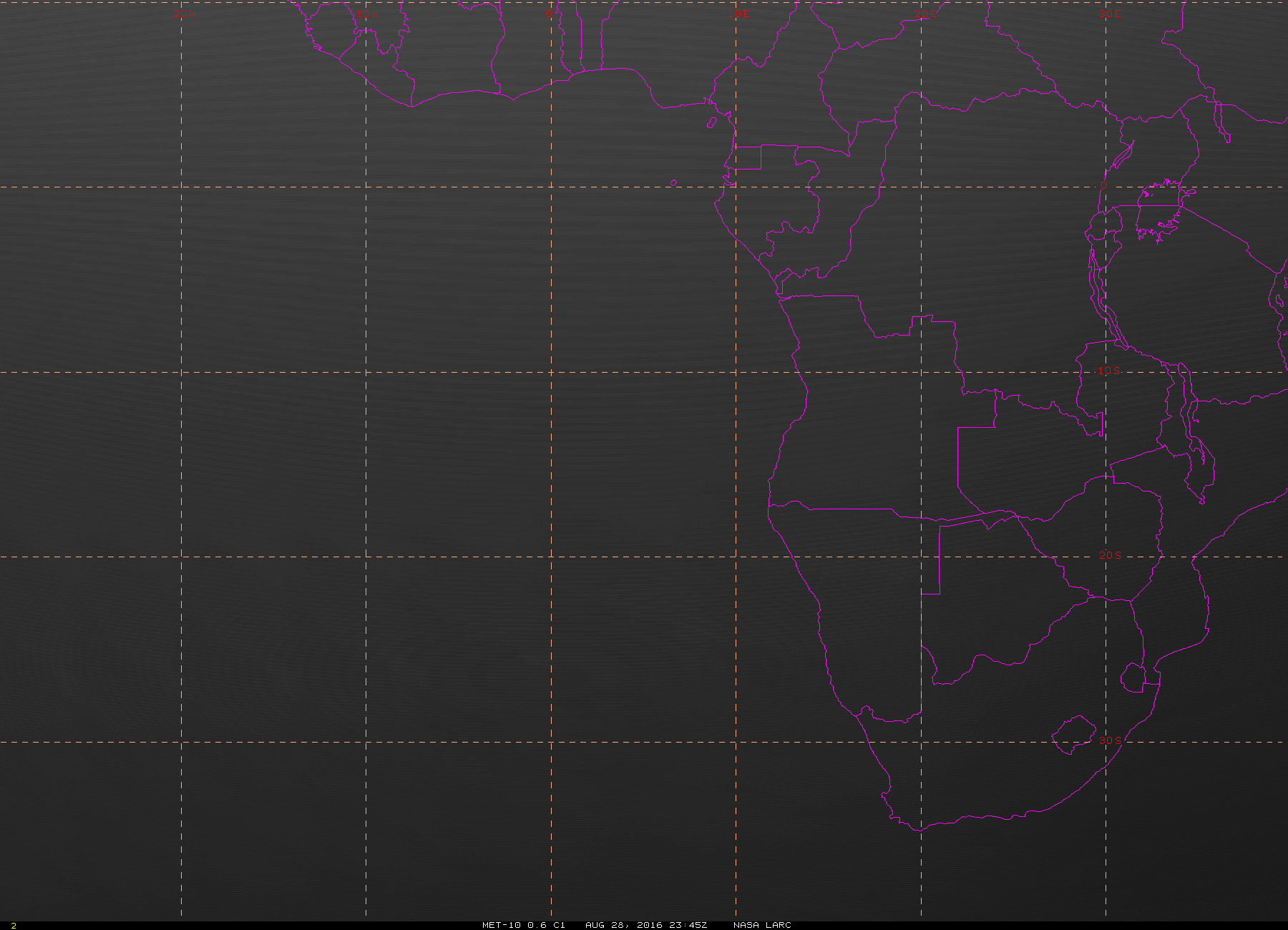Click the '20W' longitude label at top

(x=184, y=13)
